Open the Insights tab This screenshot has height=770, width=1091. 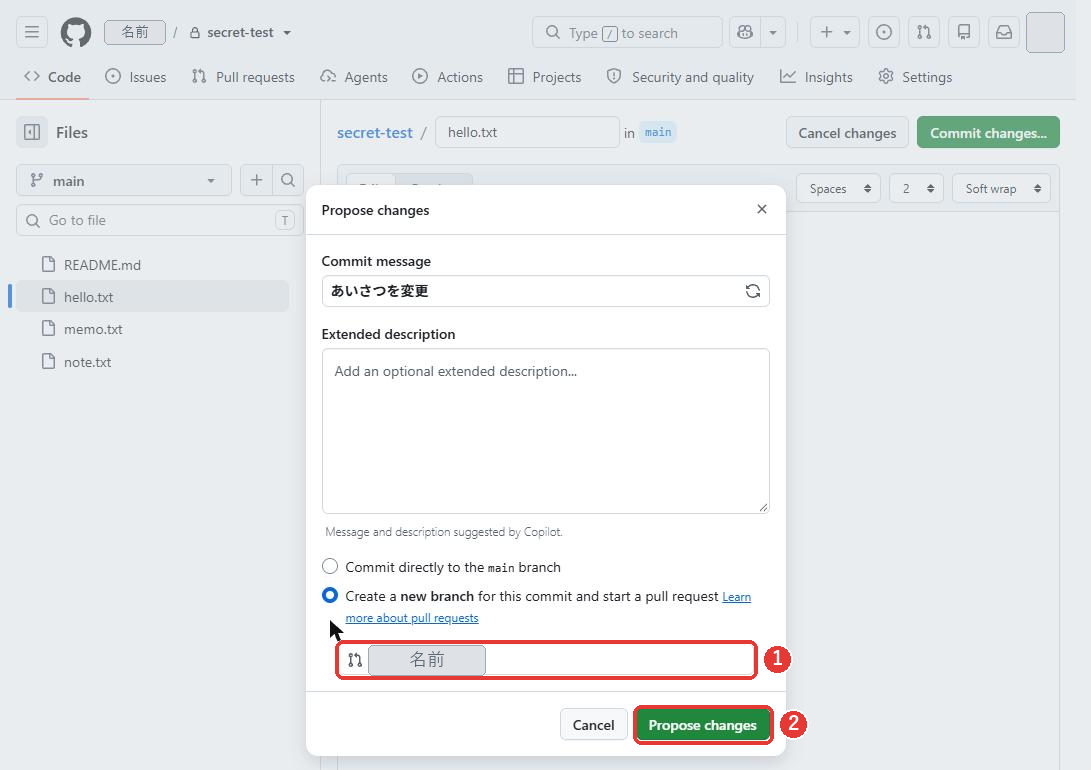[816, 77]
